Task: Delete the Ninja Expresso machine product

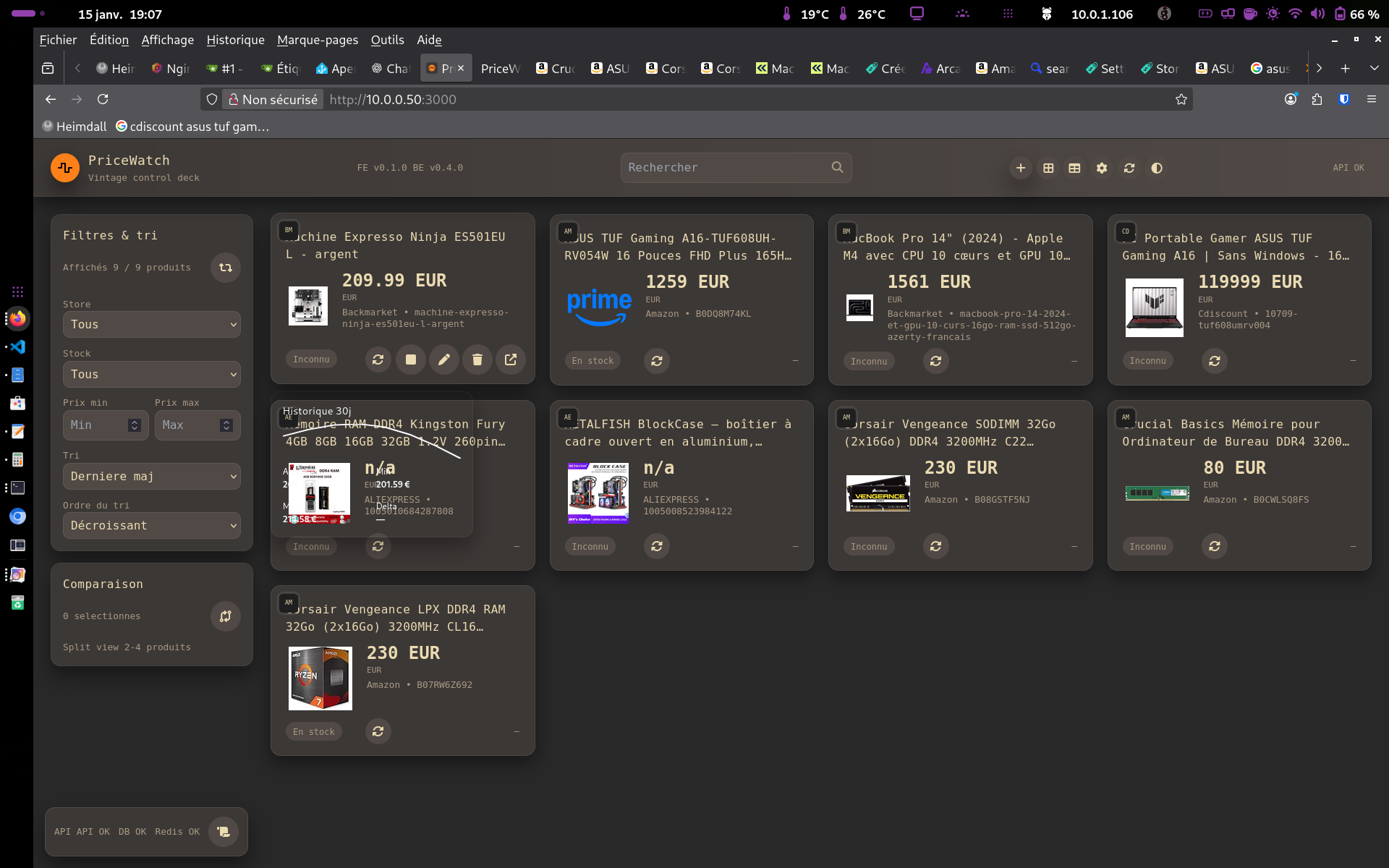Action: tap(477, 359)
